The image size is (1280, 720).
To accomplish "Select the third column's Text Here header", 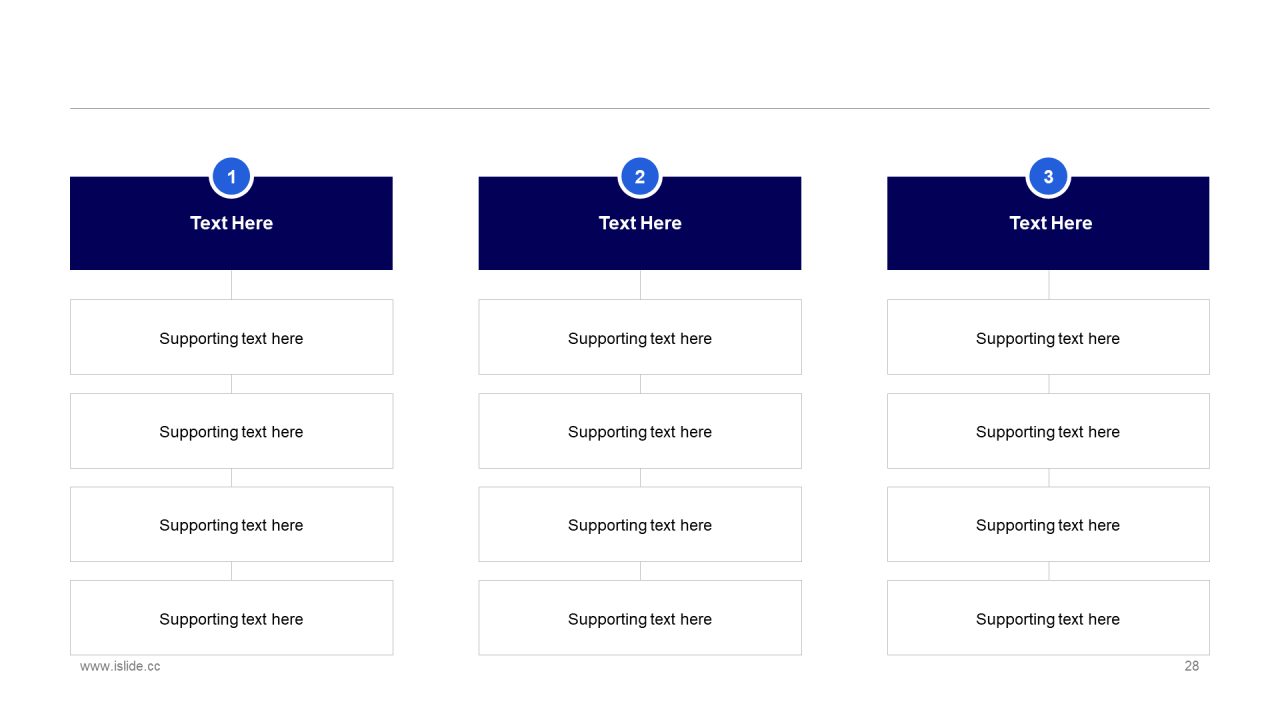I will (x=1048, y=223).
